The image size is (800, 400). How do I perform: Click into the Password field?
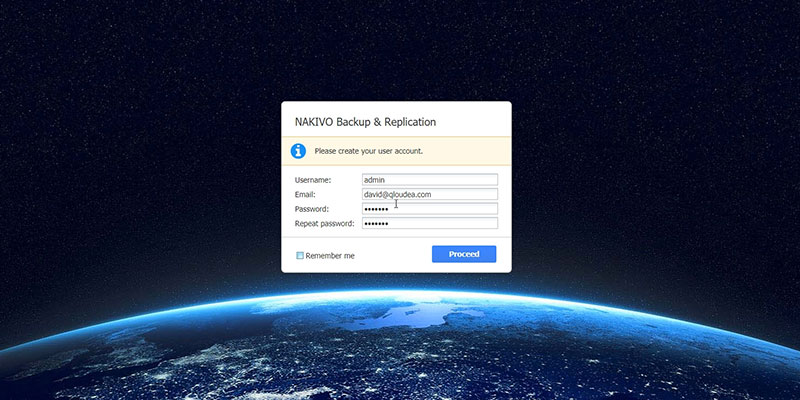(x=430, y=209)
